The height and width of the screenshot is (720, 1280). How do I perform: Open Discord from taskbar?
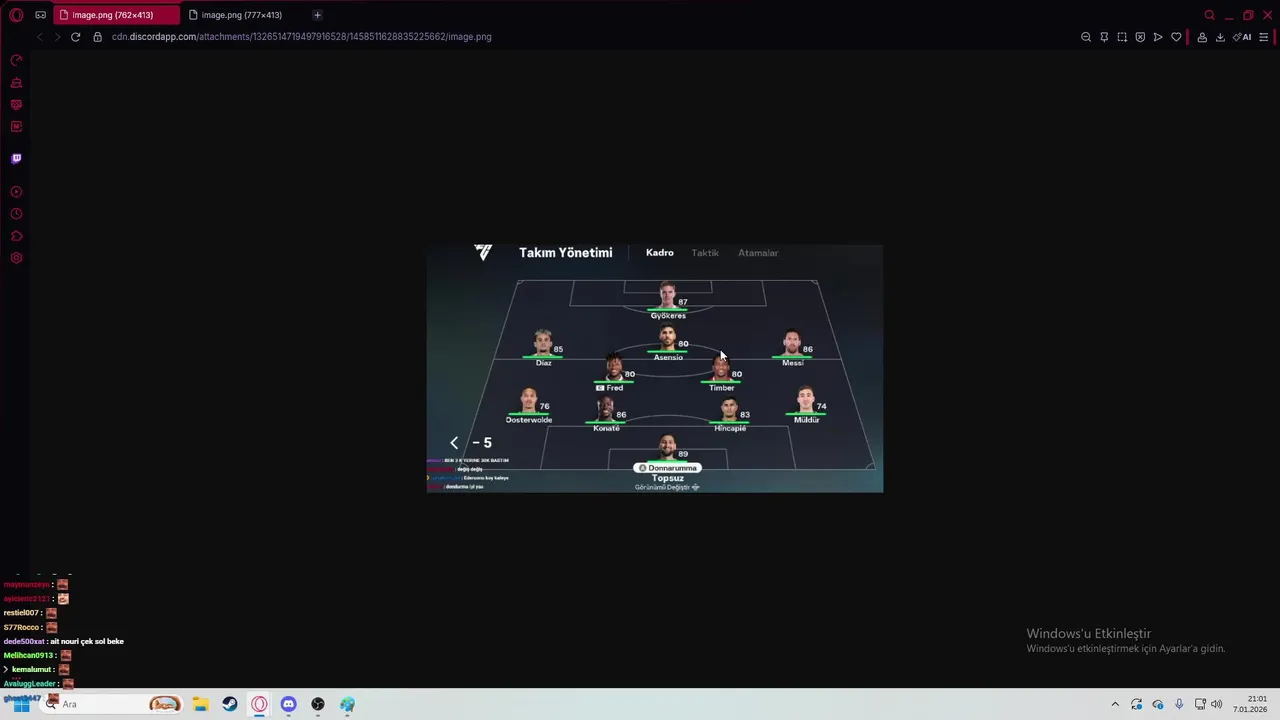(x=288, y=704)
